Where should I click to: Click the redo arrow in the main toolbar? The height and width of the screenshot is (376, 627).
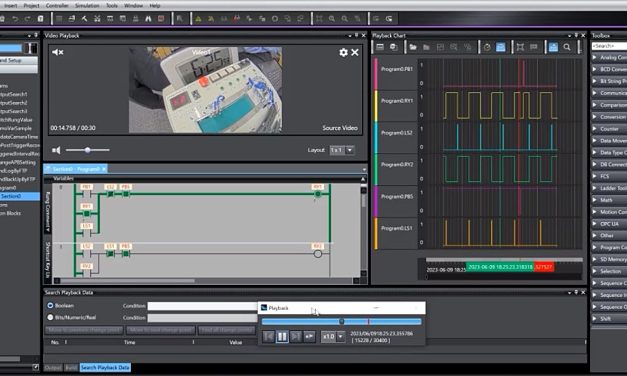[x=28, y=18]
